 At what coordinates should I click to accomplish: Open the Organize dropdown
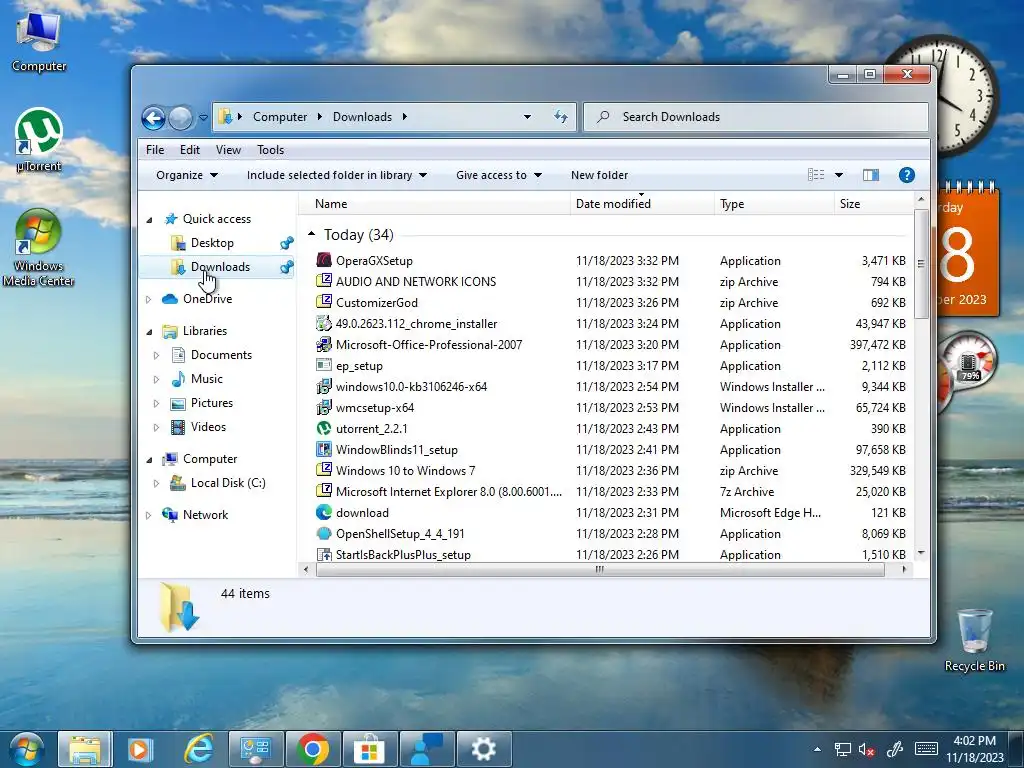coord(187,175)
